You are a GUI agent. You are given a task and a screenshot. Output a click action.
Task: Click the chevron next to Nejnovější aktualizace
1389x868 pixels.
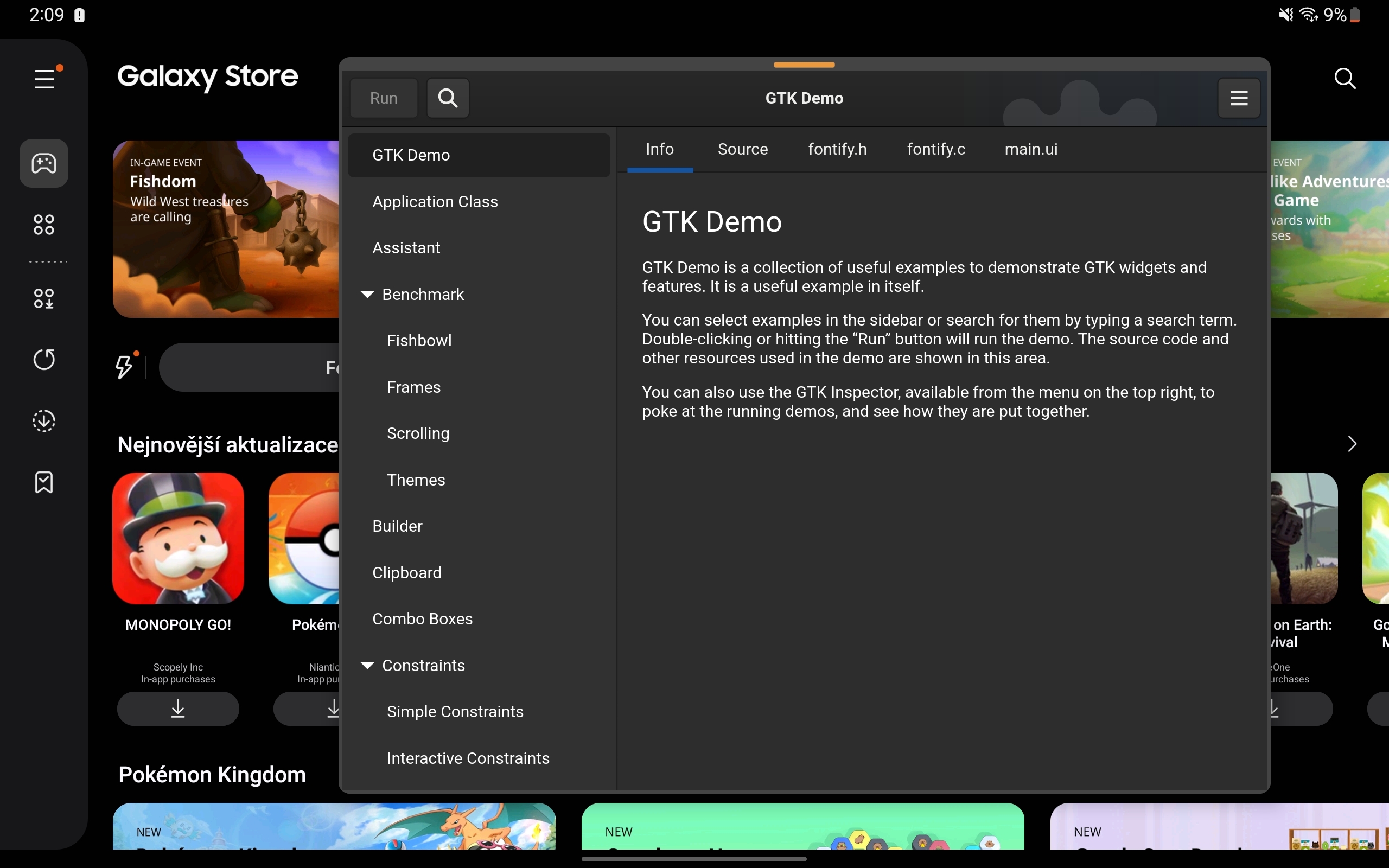(x=1352, y=444)
